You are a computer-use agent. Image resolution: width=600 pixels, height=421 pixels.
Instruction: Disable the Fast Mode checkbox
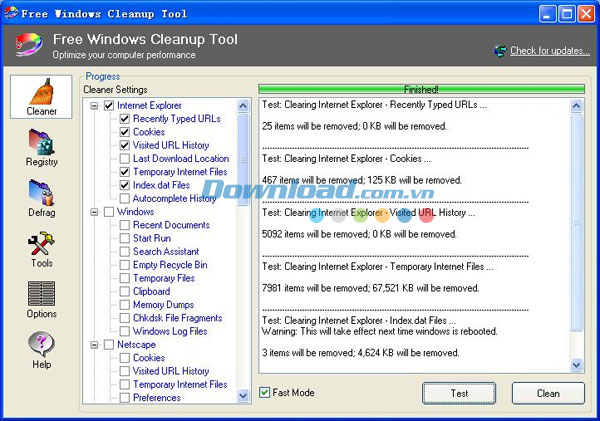(x=264, y=393)
